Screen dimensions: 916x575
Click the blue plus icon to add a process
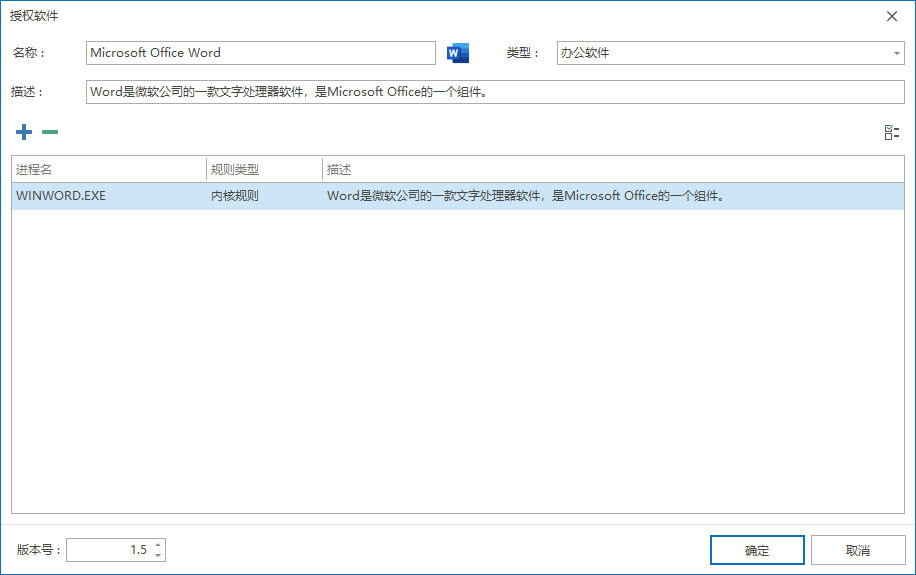(x=24, y=132)
